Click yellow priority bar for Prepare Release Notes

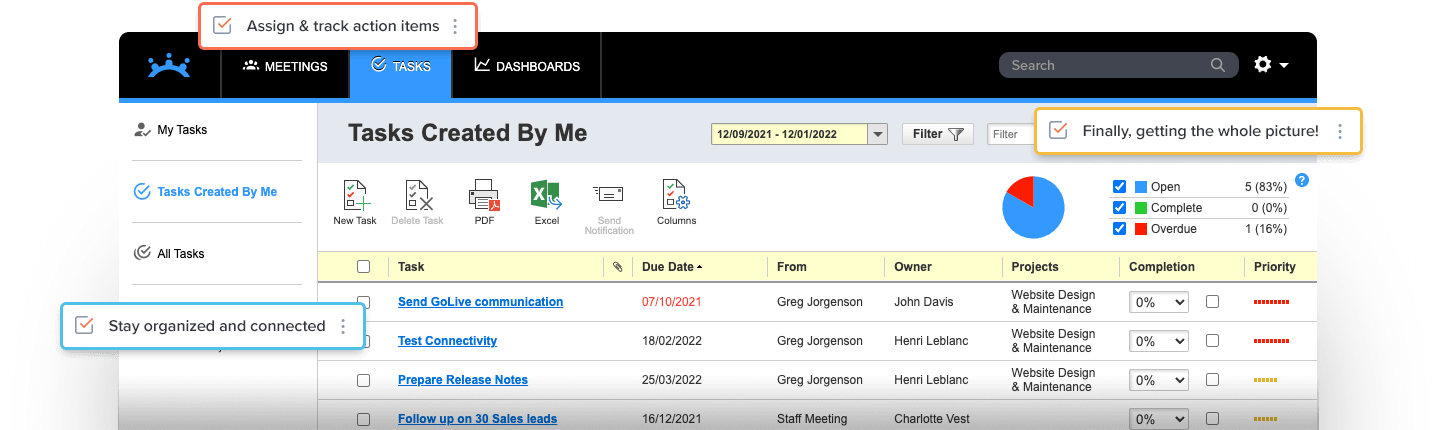(x=1265, y=380)
